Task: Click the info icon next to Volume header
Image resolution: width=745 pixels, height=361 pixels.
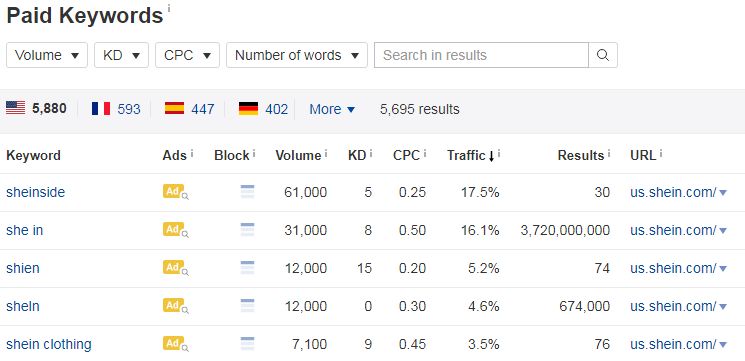Action: [x=326, y=153]
